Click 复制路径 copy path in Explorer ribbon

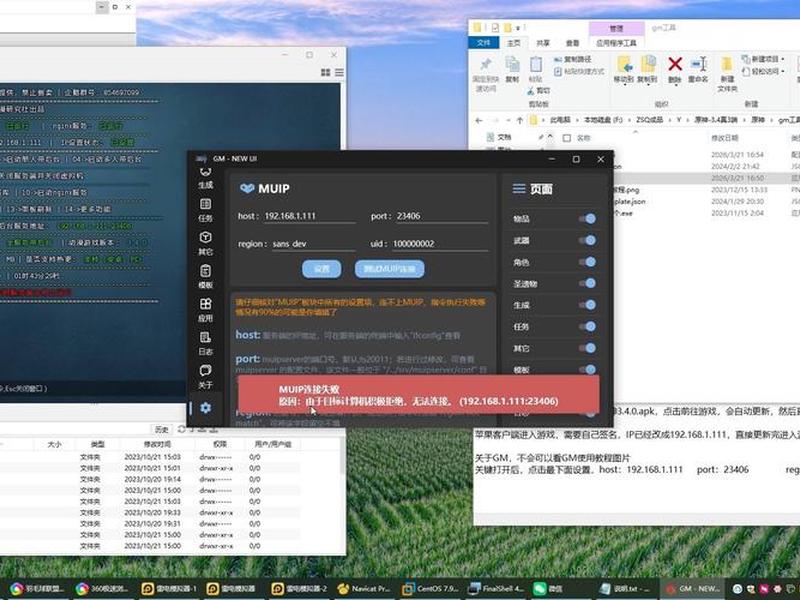tap(572, 59)
